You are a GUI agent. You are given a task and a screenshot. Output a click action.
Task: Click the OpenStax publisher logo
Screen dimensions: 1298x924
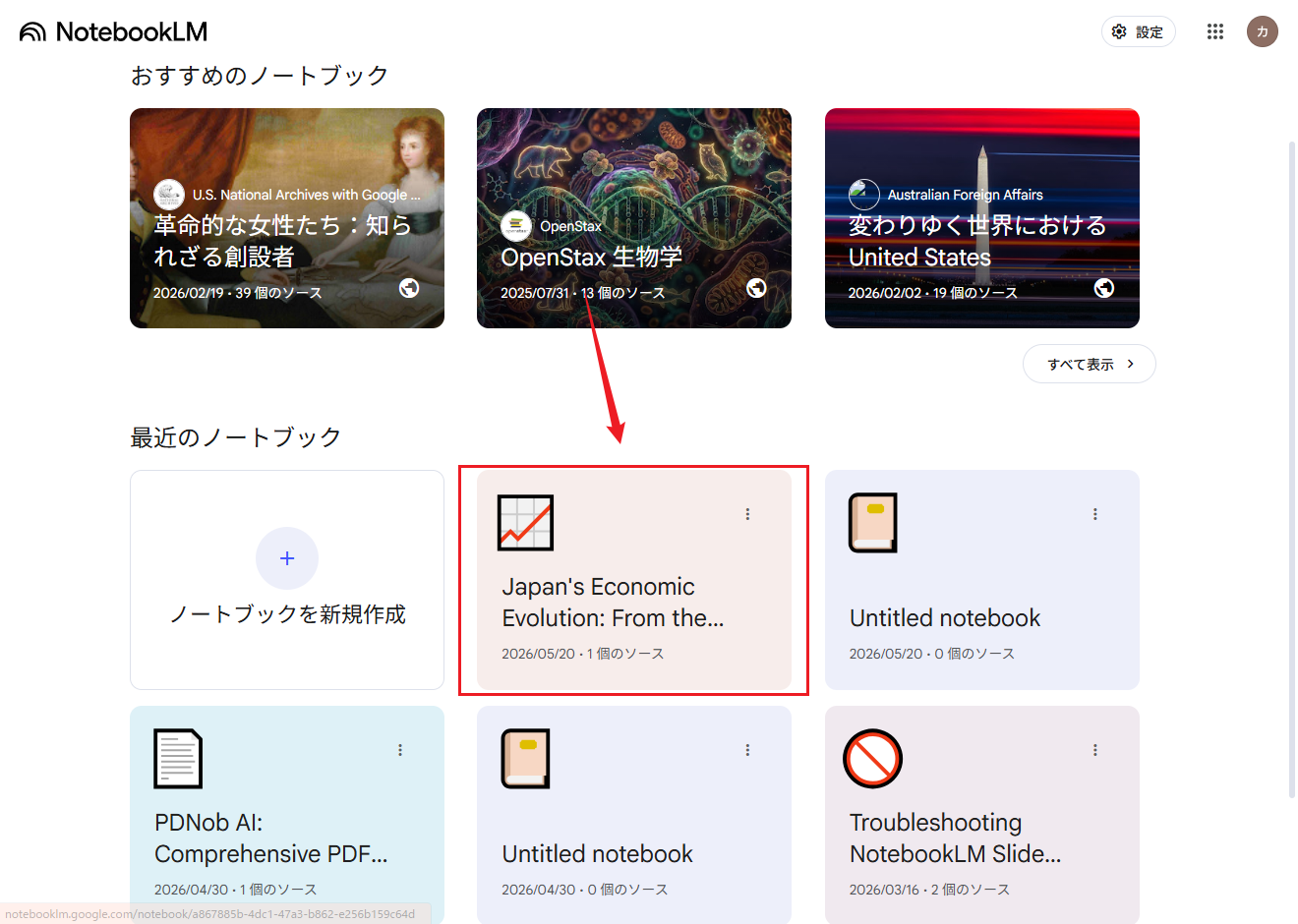(x=516, y=226)
